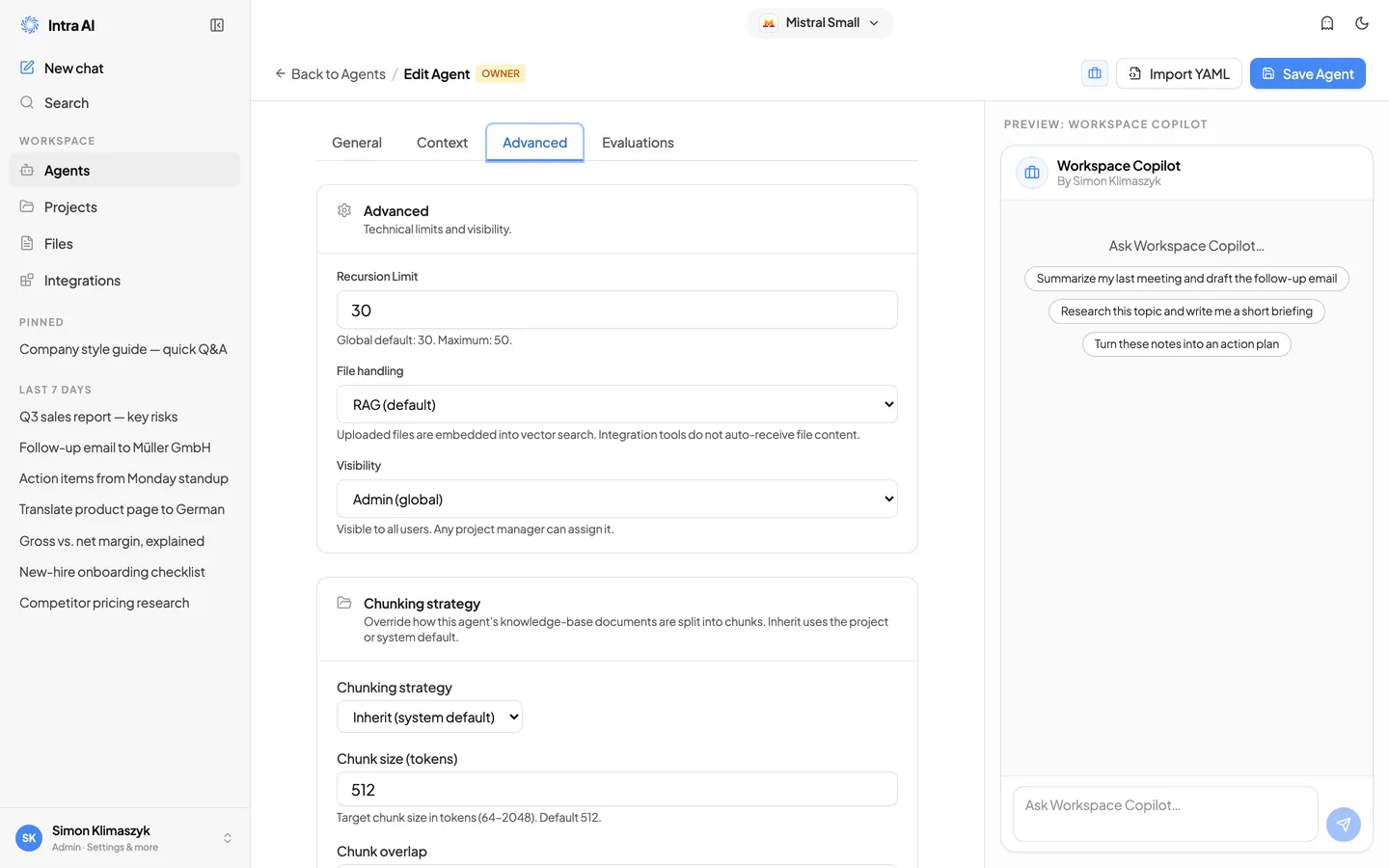Click the Search magnifier icon

(27, 102)
